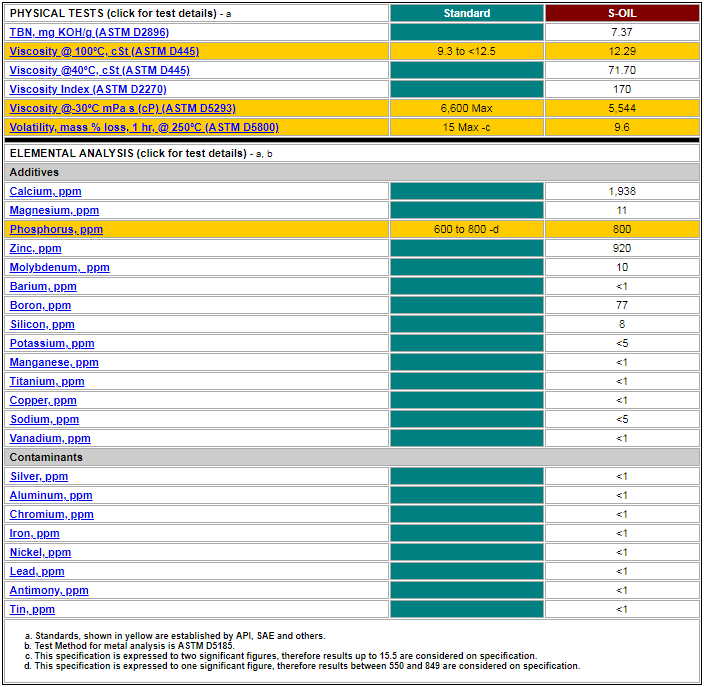Open Sodium, ppm test details
Viewport: 704px width, 687px height.
(x=44, y=419)
